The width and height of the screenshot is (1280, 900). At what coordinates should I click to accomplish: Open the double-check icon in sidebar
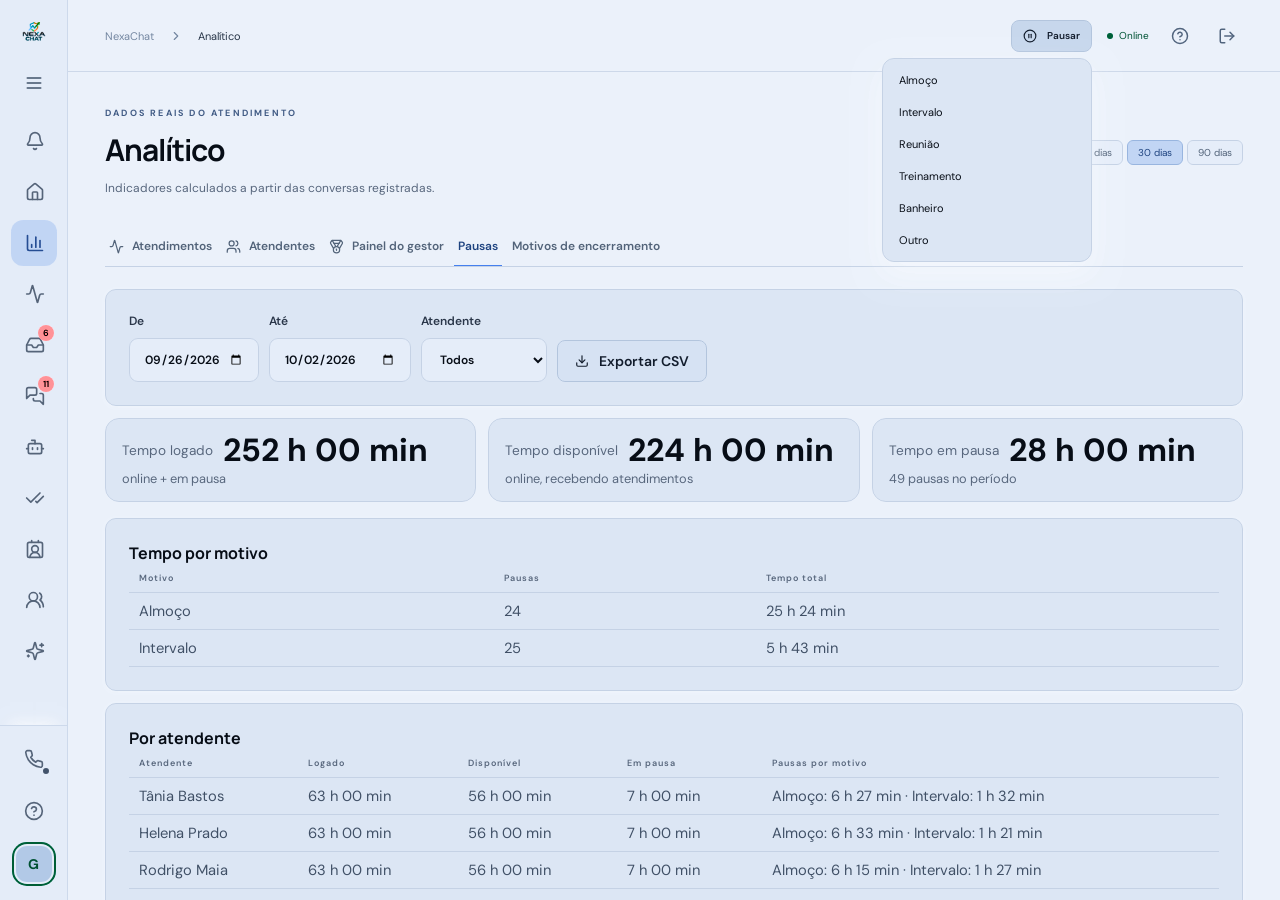tap(34, 498)
